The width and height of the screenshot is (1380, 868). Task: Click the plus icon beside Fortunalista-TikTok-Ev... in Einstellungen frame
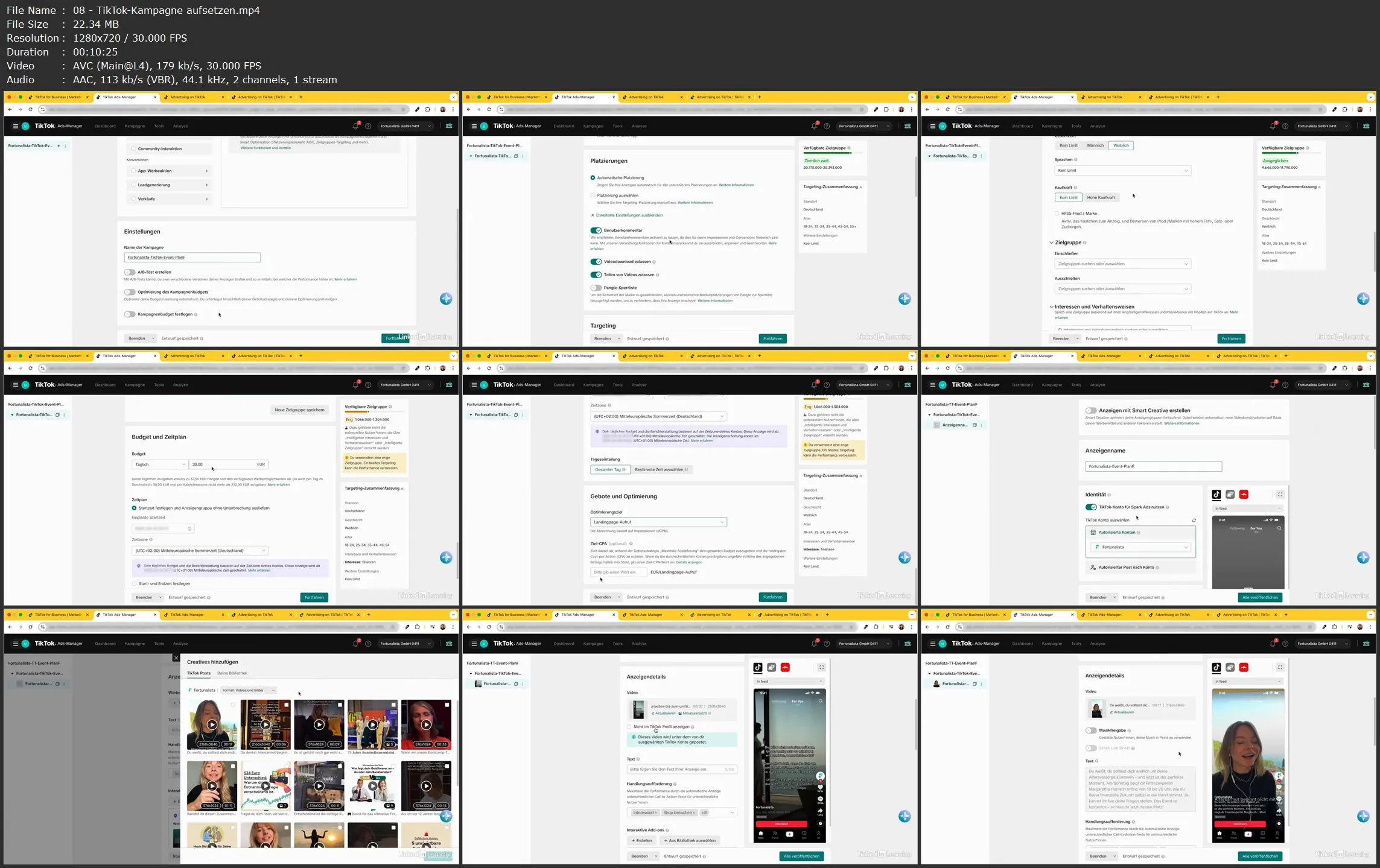coord(59,146)
